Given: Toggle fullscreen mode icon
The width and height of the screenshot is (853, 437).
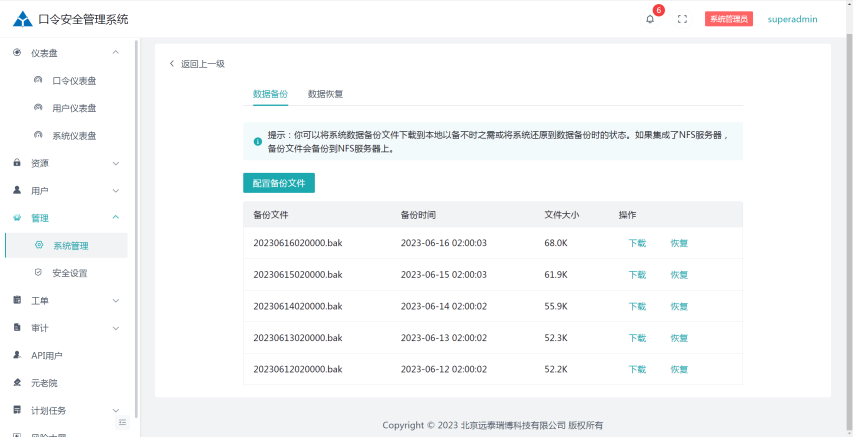Looking at the screenshot, I should 682,19.
